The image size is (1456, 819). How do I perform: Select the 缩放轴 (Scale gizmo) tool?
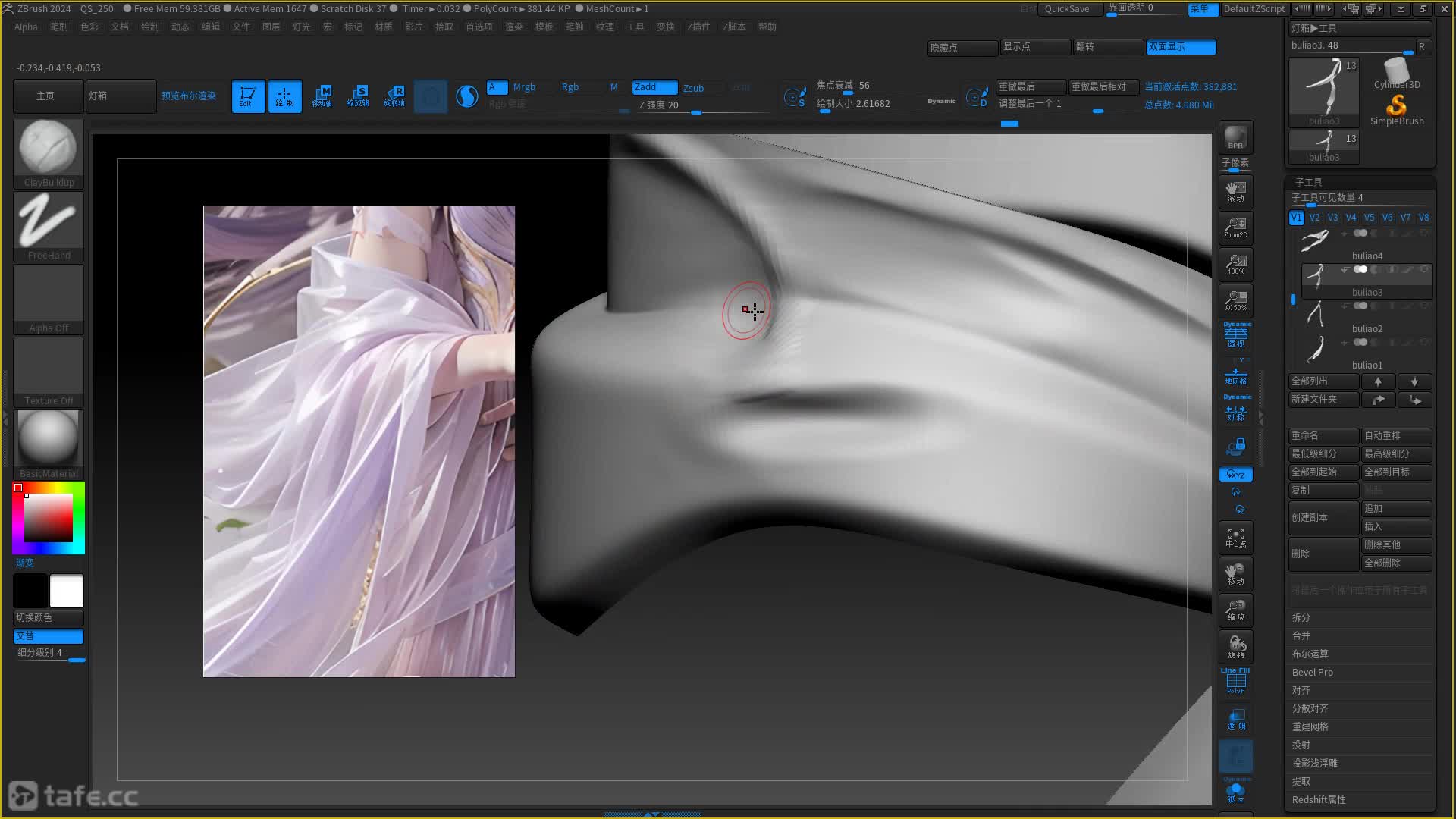point(358,96)
